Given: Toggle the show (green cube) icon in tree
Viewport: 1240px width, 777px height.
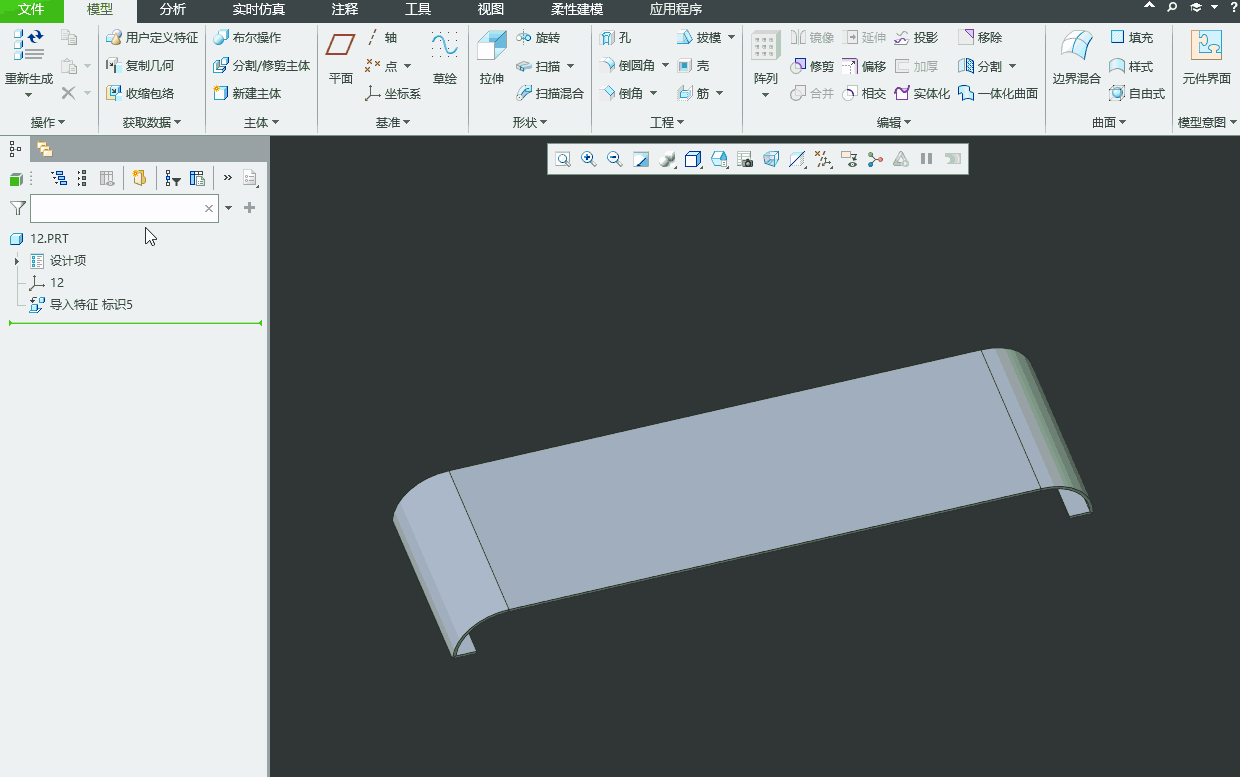Looking at the screenshot, I should [x=15, y=179].
